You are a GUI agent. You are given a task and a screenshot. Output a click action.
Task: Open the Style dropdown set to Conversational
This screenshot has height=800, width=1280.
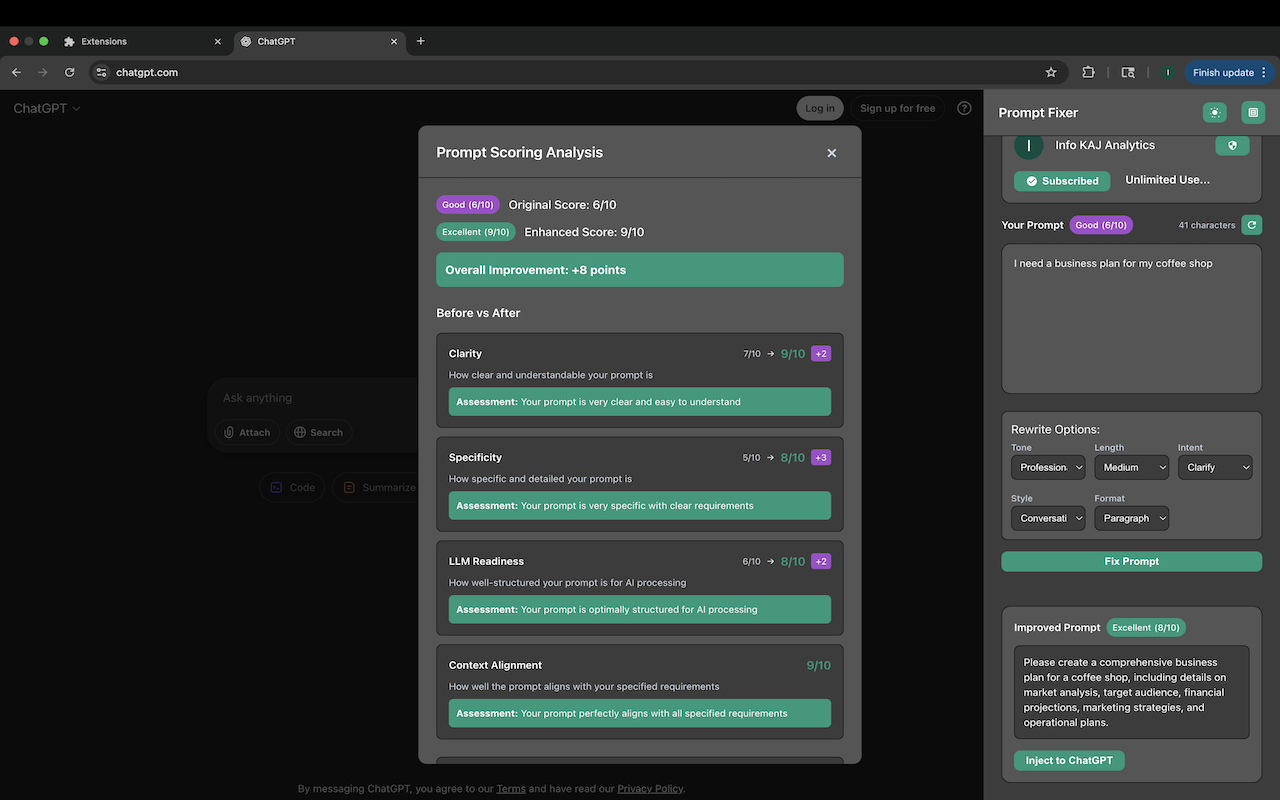click(1048, 518)
